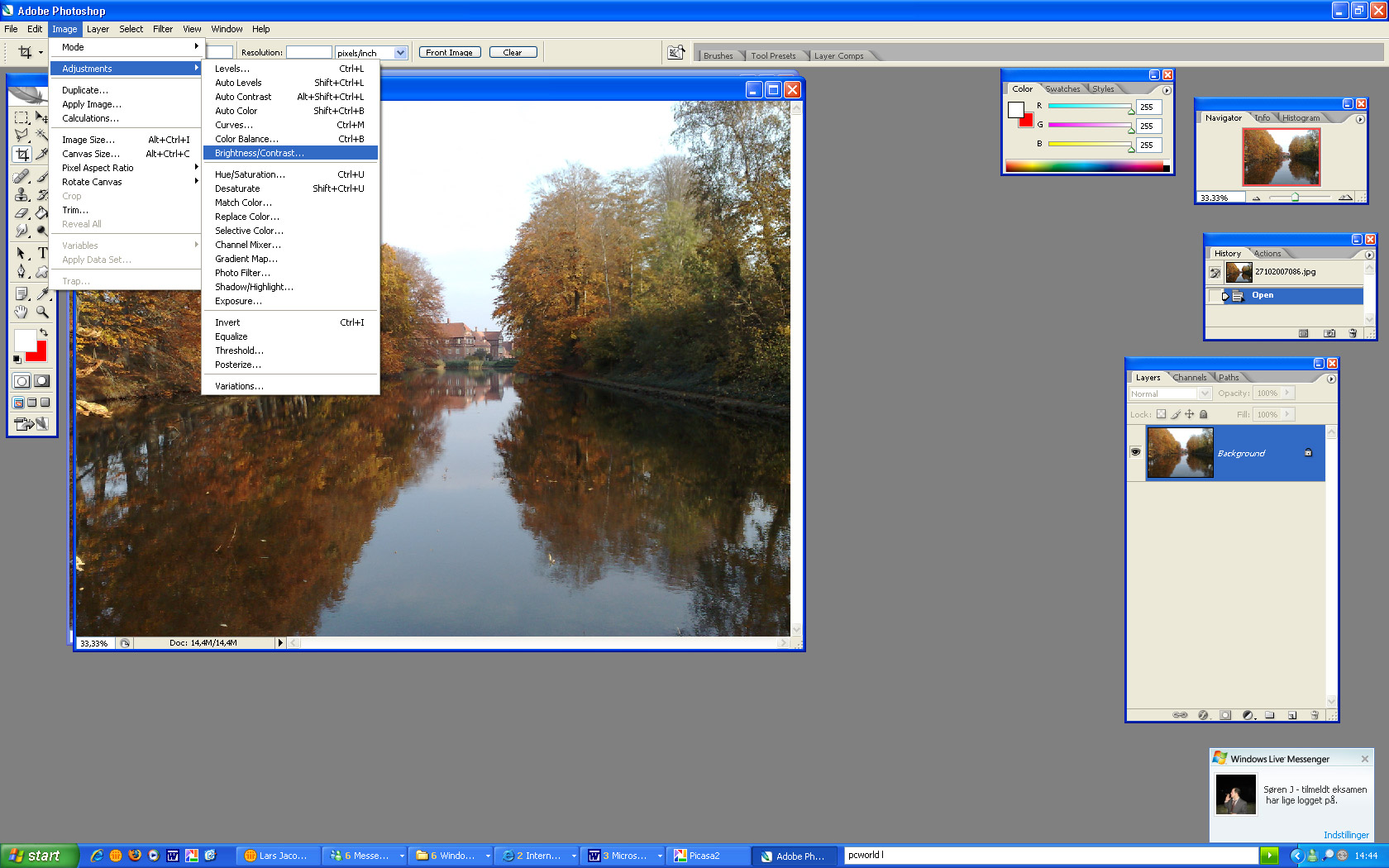Click the red background color swatch
Viewport: 1389px width, 868px height.
38,354
